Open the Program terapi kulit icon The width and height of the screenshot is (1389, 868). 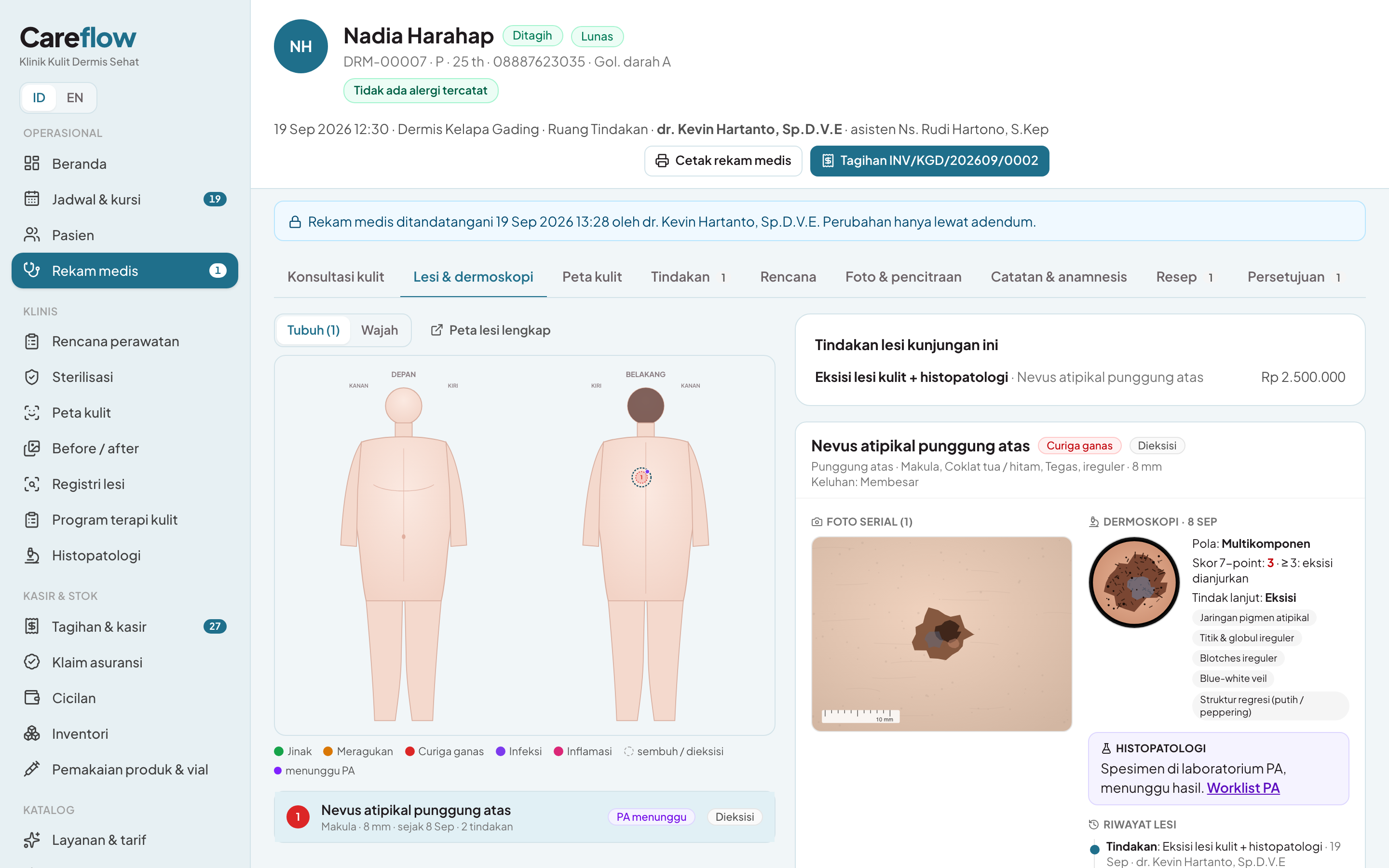(31, 519)
